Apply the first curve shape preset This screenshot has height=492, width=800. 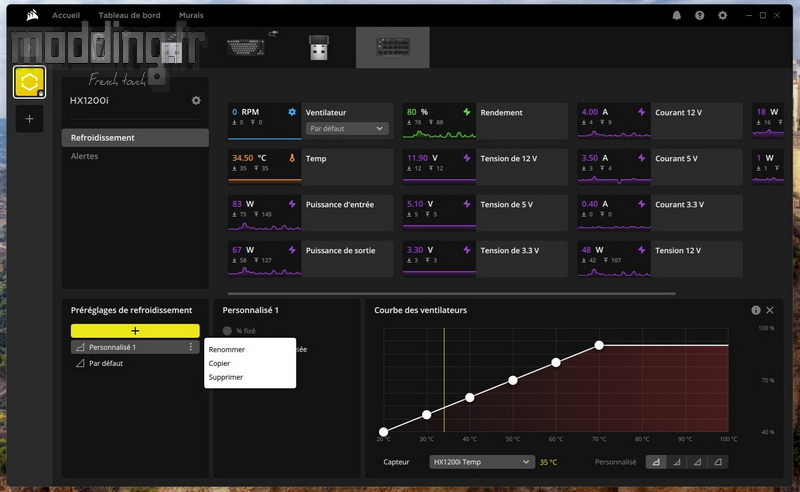tap(656, 462)
